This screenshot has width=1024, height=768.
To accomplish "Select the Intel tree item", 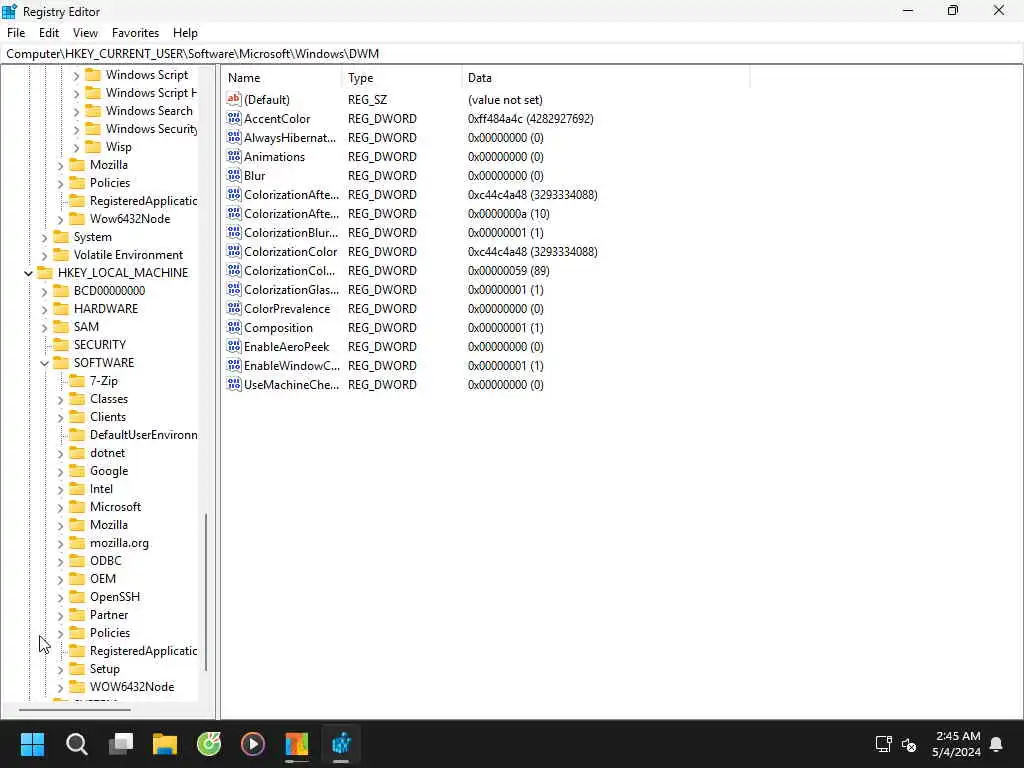I will 101,488.
